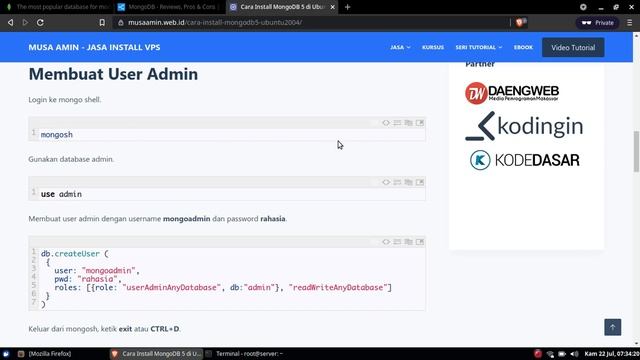Expand the JASA dropdown menu
This screenshot has height=360, width=640.
pyautogui.click(x=400, y=47)
